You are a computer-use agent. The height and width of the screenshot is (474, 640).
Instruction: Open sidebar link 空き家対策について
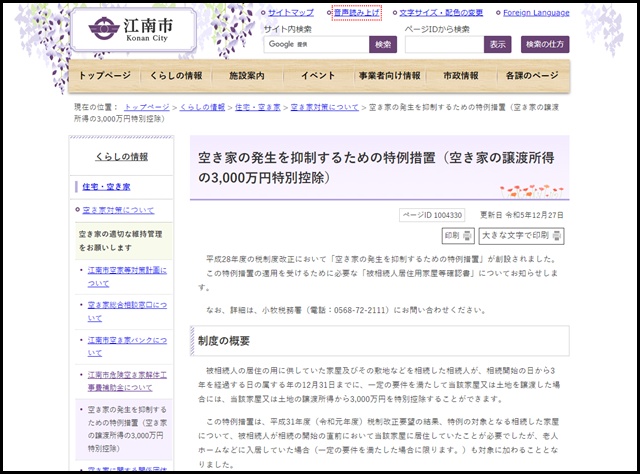tap(118, 210)
